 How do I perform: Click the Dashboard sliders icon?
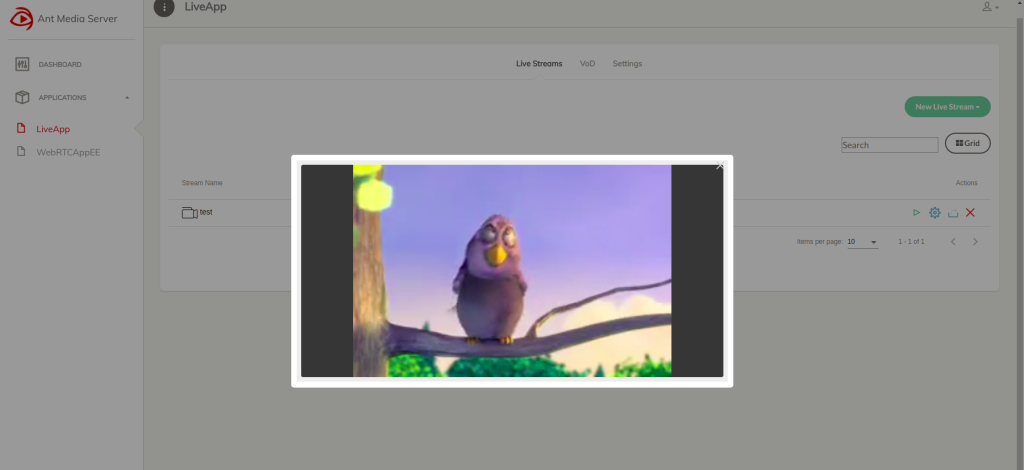click(22, 65)
